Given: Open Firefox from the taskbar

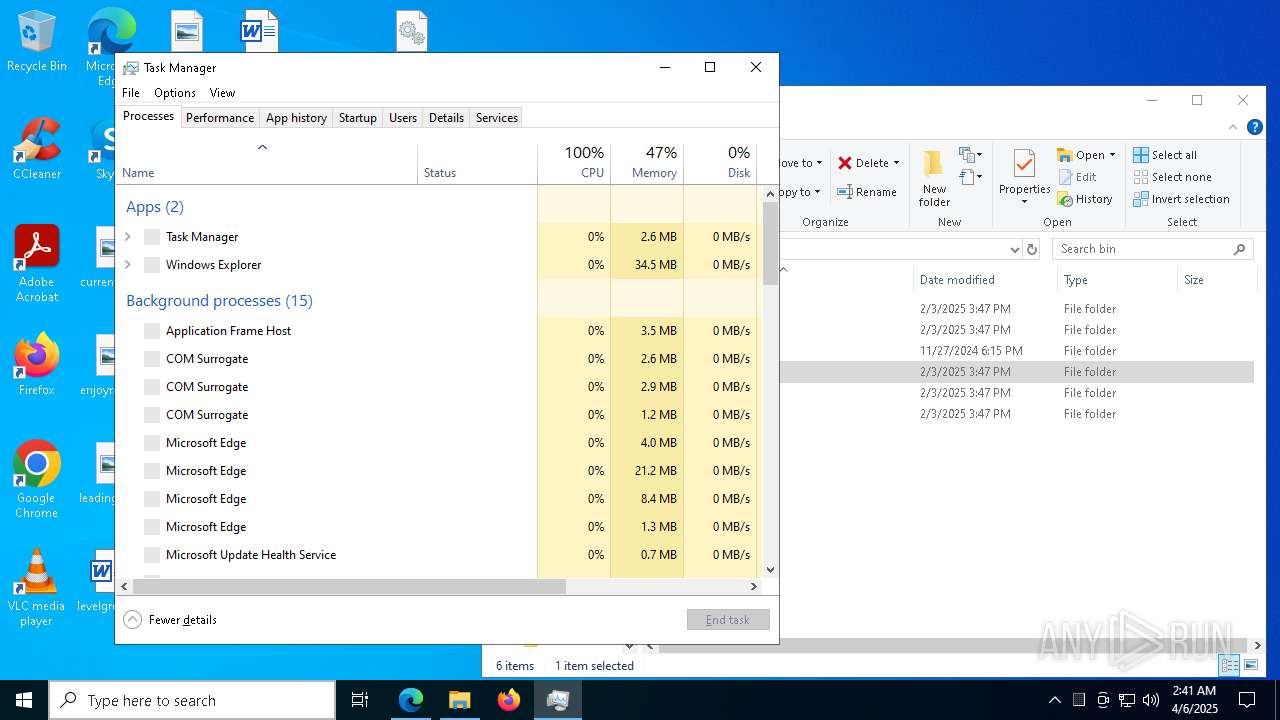Looking at the screenshot, I should pyautogui.click(x=509, y=700).
